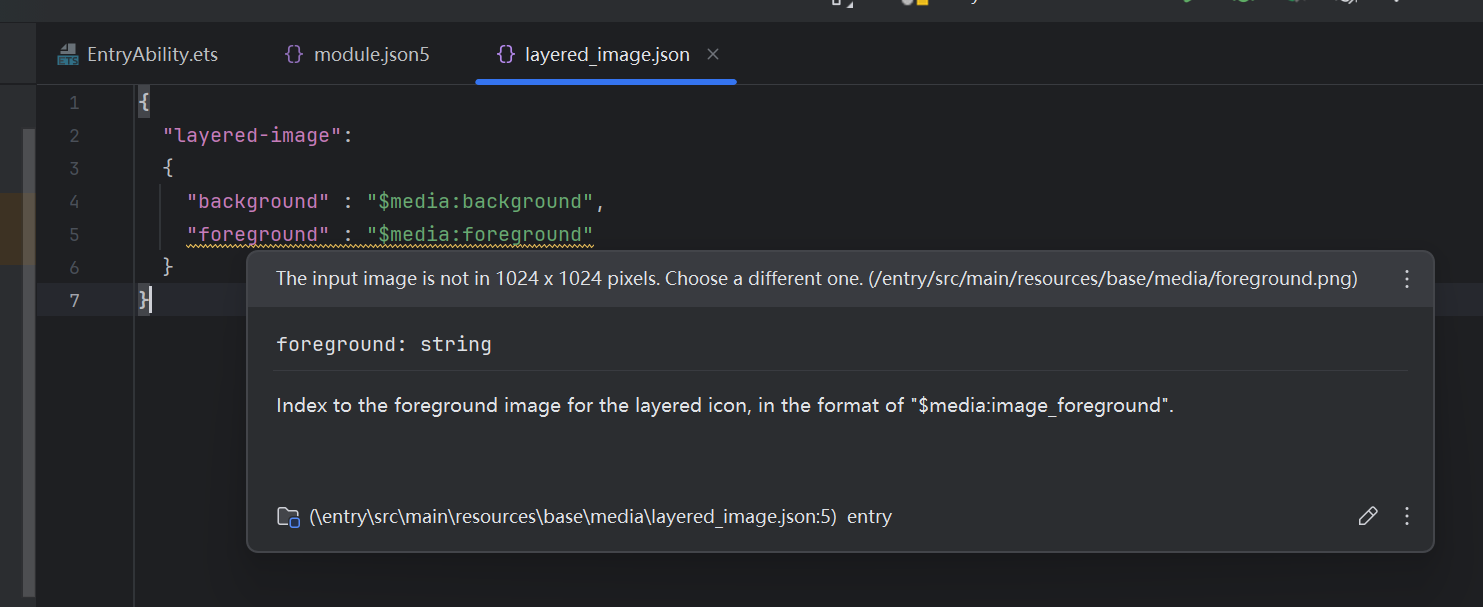Switch to the EntryAbility.ets tab
The height and width of the screenshot is (607, 1483).
pos(152,54)
